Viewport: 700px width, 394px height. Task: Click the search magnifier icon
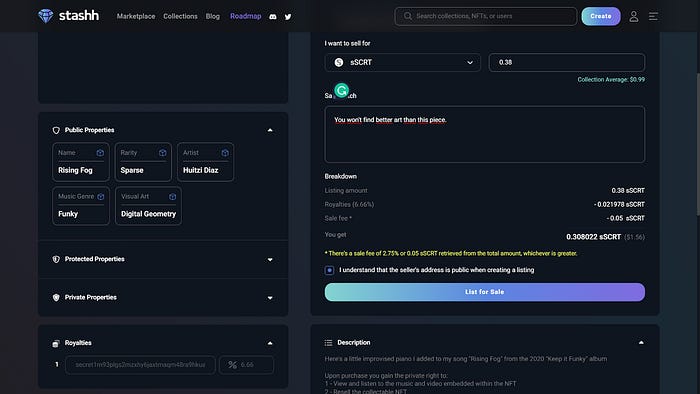click(x=408, y=16)
